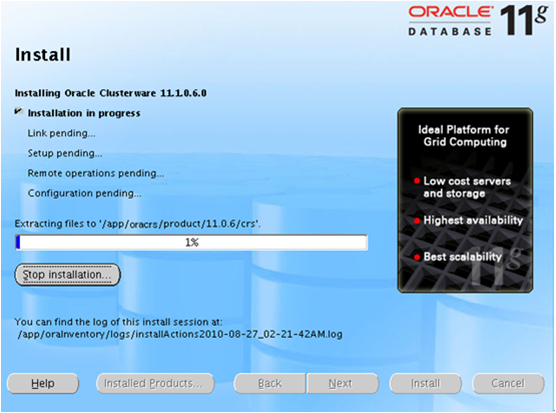Click the 'Remote operations pending...' step
556x413 pixels.
click(x=96, y=173)
